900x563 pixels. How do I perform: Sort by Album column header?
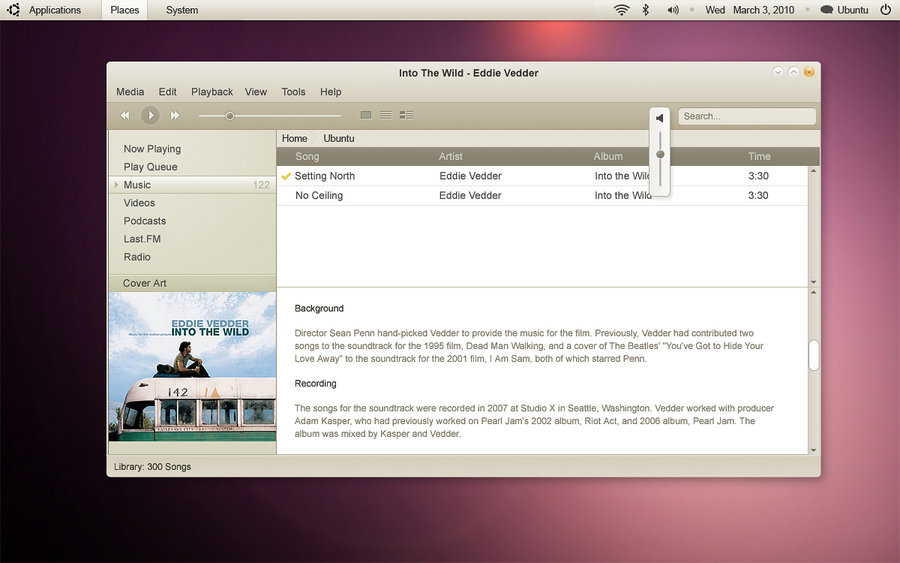pos(608,156)
